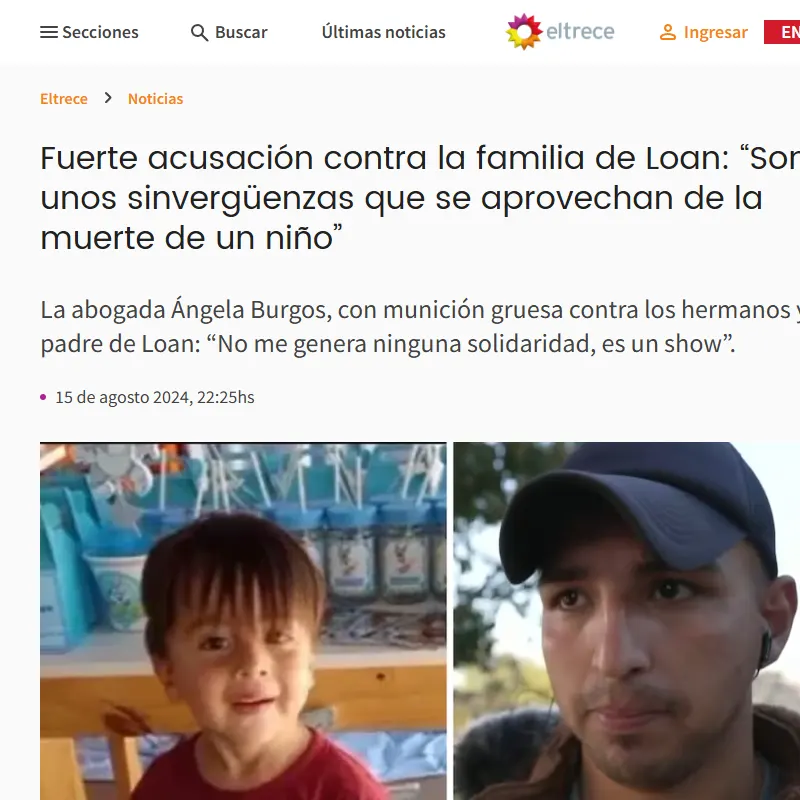Click the red EN button in header

782,32
